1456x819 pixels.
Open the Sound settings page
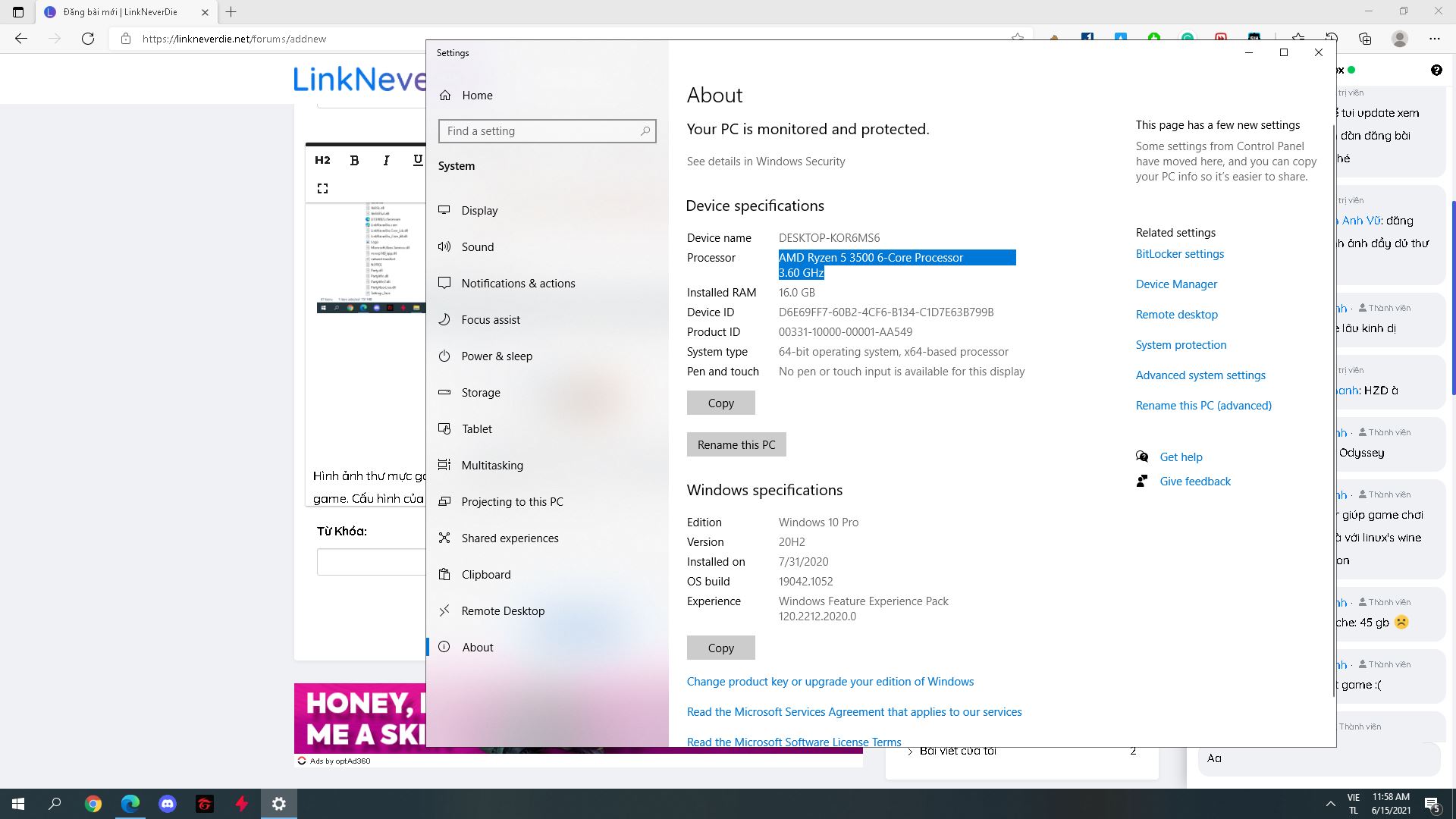[x=477, y=247]
